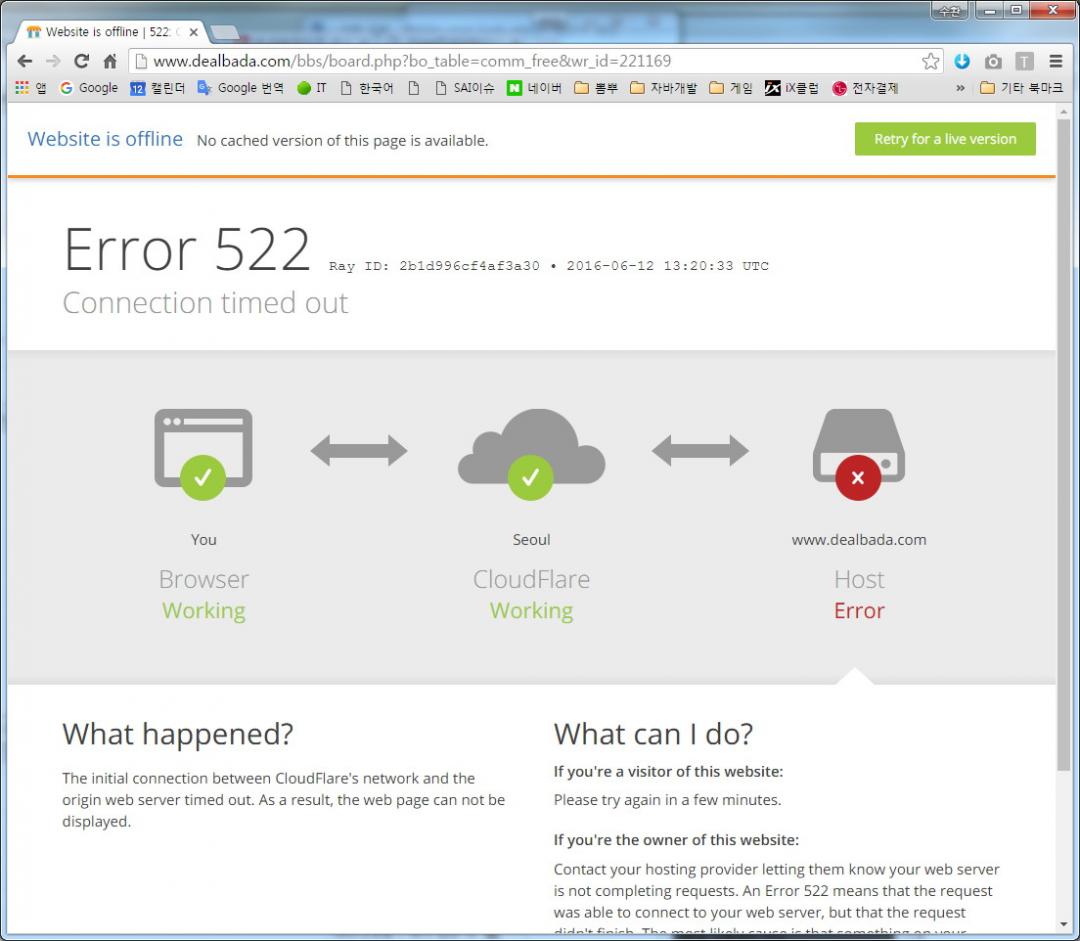Click the gray T extension icon
1080x941 pixels.
[x=1024, y=61]
